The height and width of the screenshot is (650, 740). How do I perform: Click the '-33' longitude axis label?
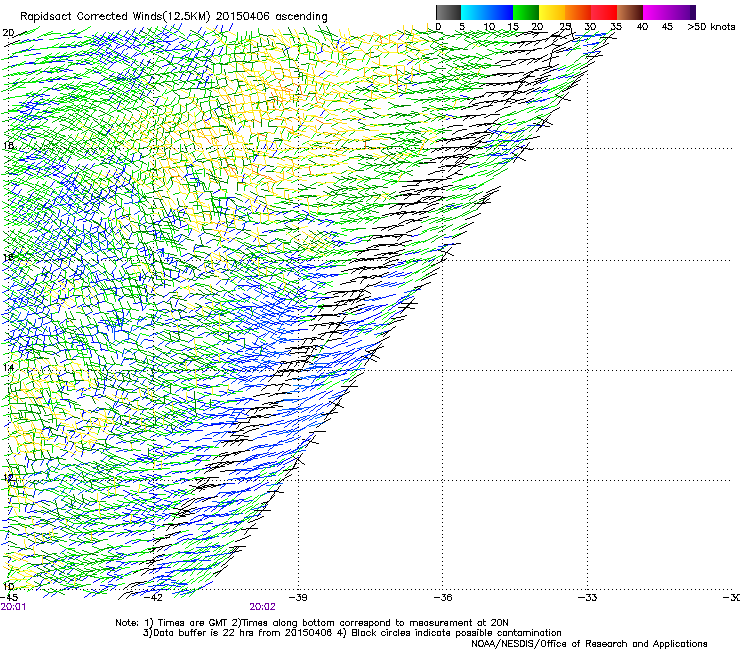588,598
